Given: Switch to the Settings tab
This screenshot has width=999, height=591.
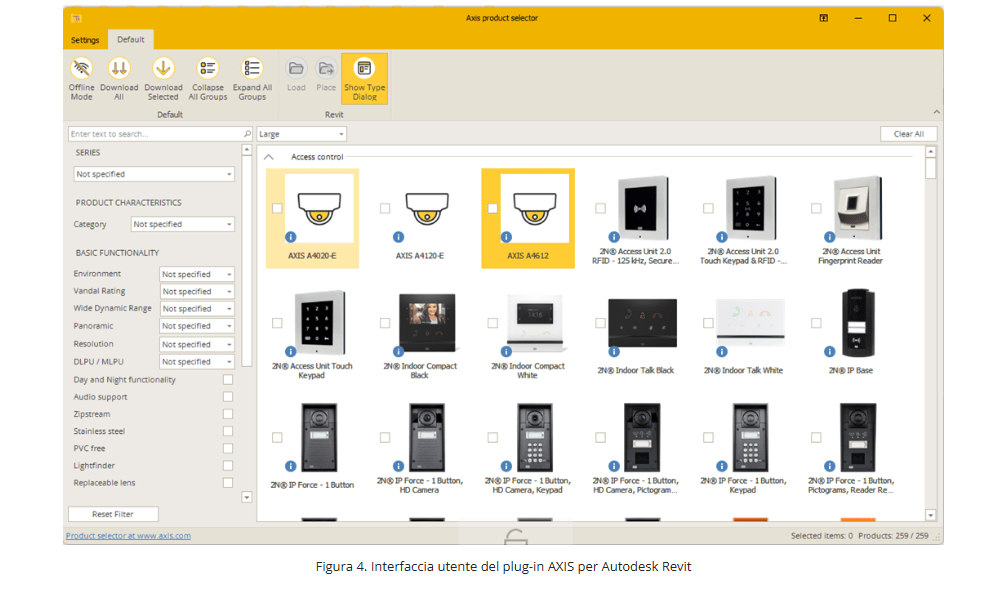Looking at the screenshot, I should point(85,40).
